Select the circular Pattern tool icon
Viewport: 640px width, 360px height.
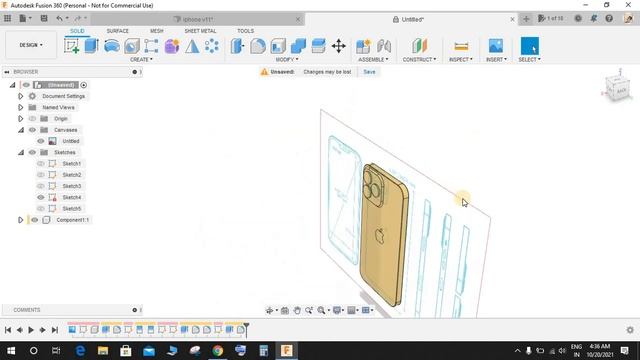[211, 46]
